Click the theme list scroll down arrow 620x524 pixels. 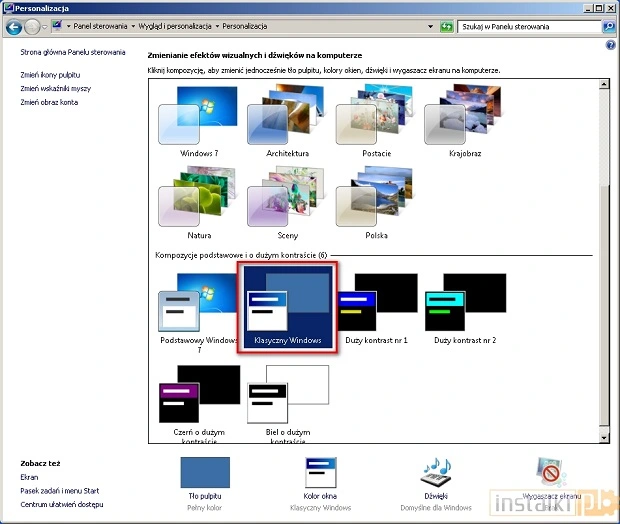point(604,438)
